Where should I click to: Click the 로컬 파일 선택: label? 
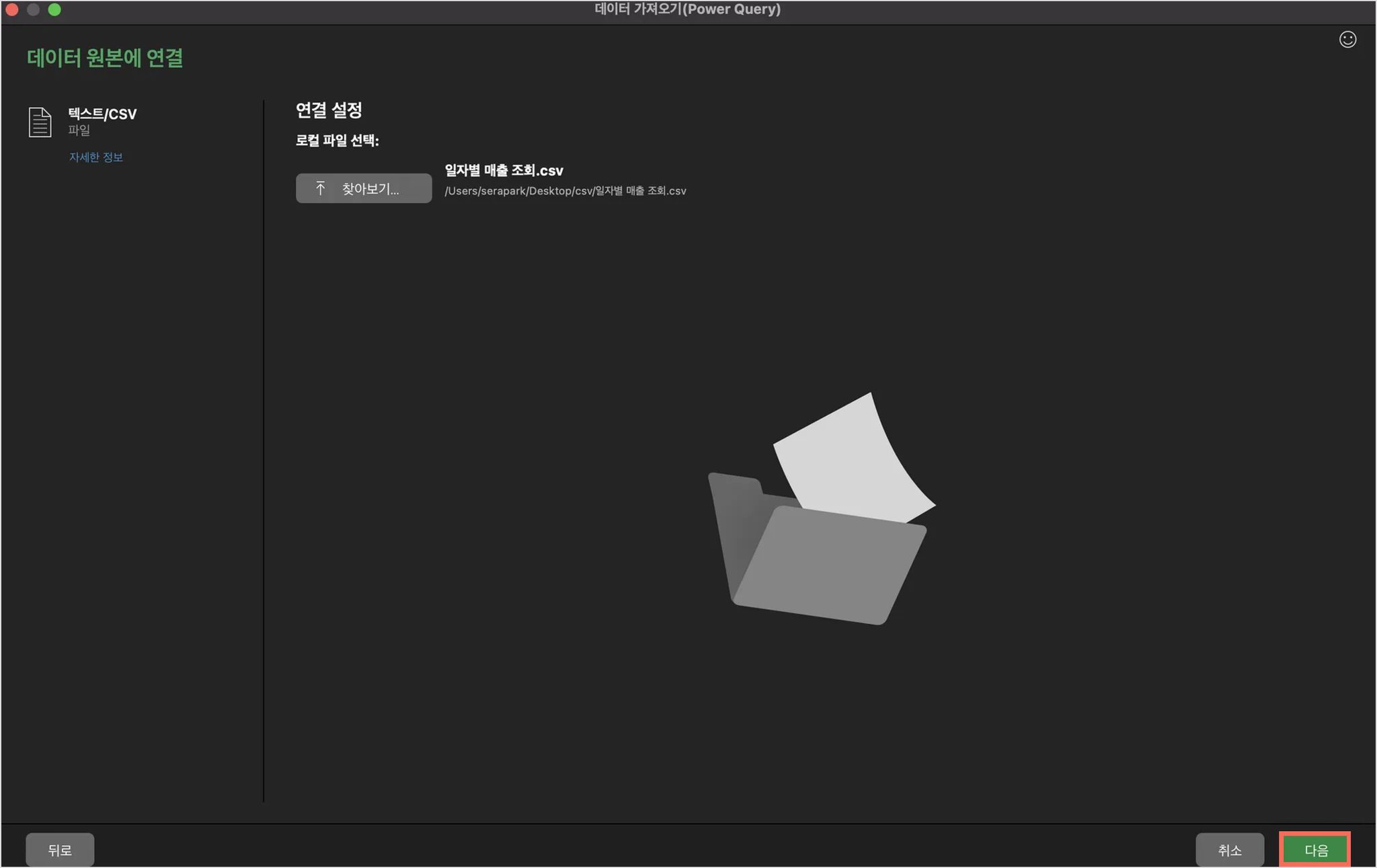point(338,141)
